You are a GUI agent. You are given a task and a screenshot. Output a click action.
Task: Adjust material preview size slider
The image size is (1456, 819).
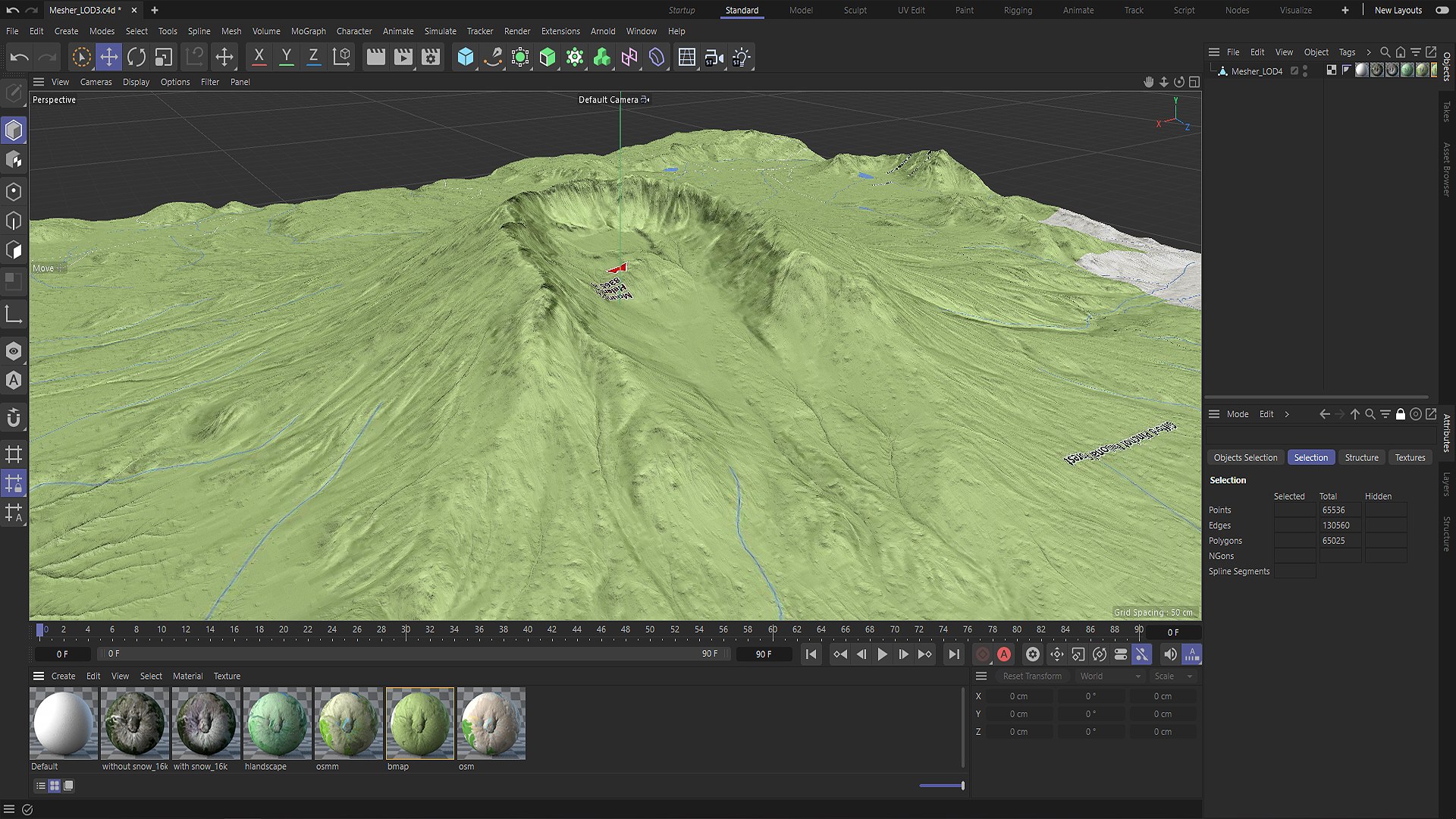point(942,786)
